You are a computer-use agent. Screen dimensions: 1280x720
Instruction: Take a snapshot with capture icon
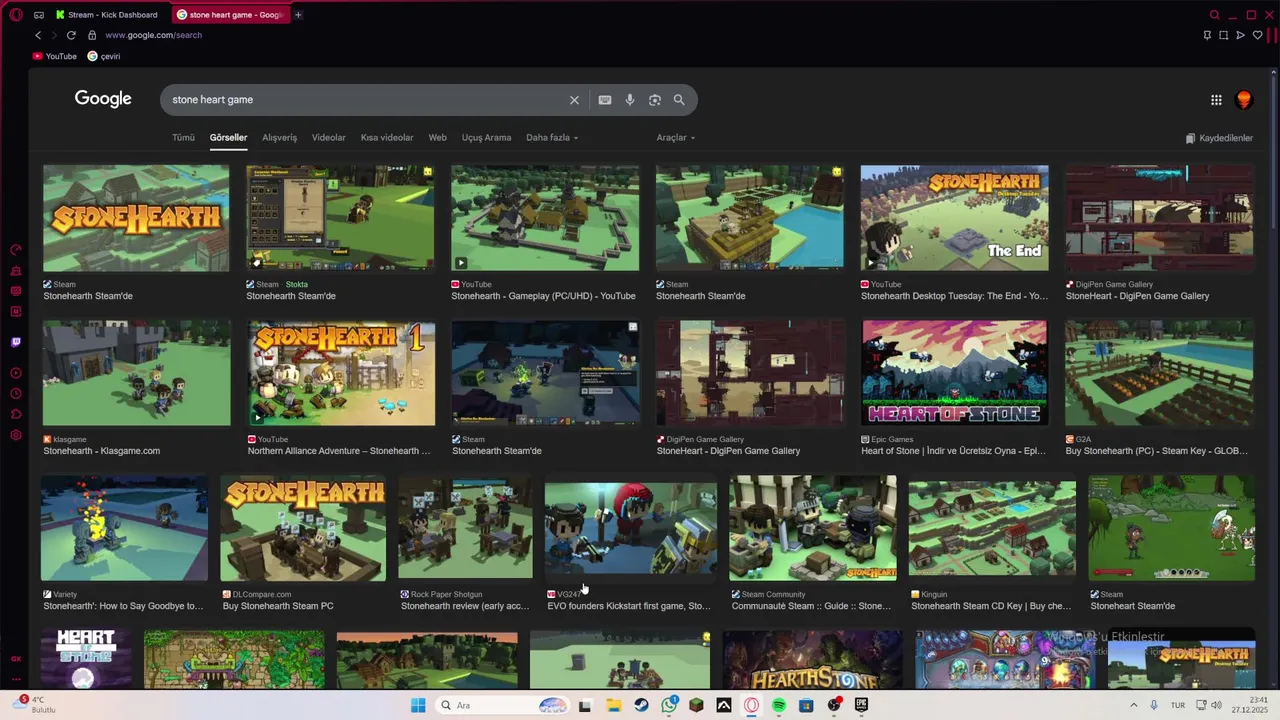click(1223, 35)
